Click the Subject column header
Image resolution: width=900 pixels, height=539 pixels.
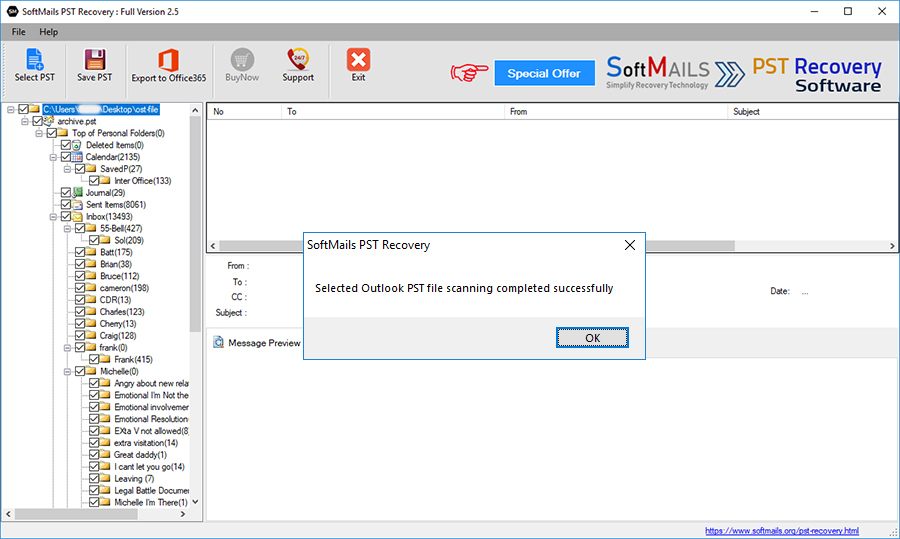pos(812,111)
